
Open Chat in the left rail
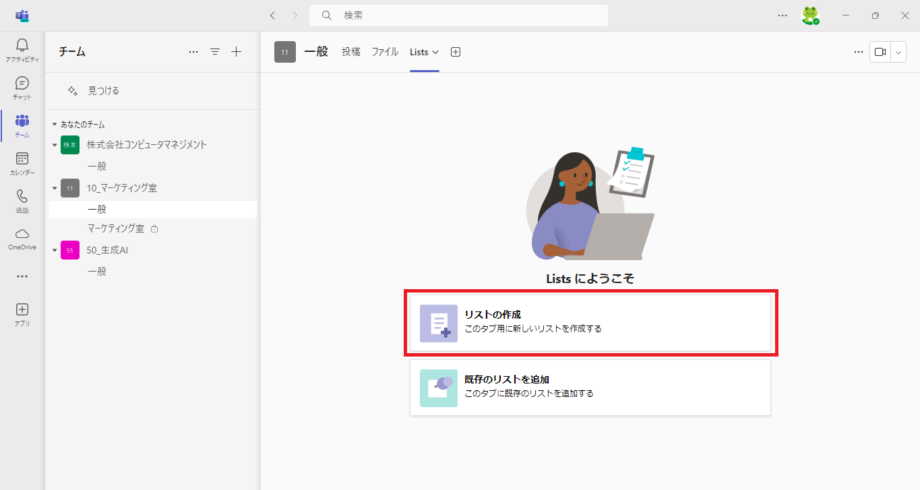point(22,87)
